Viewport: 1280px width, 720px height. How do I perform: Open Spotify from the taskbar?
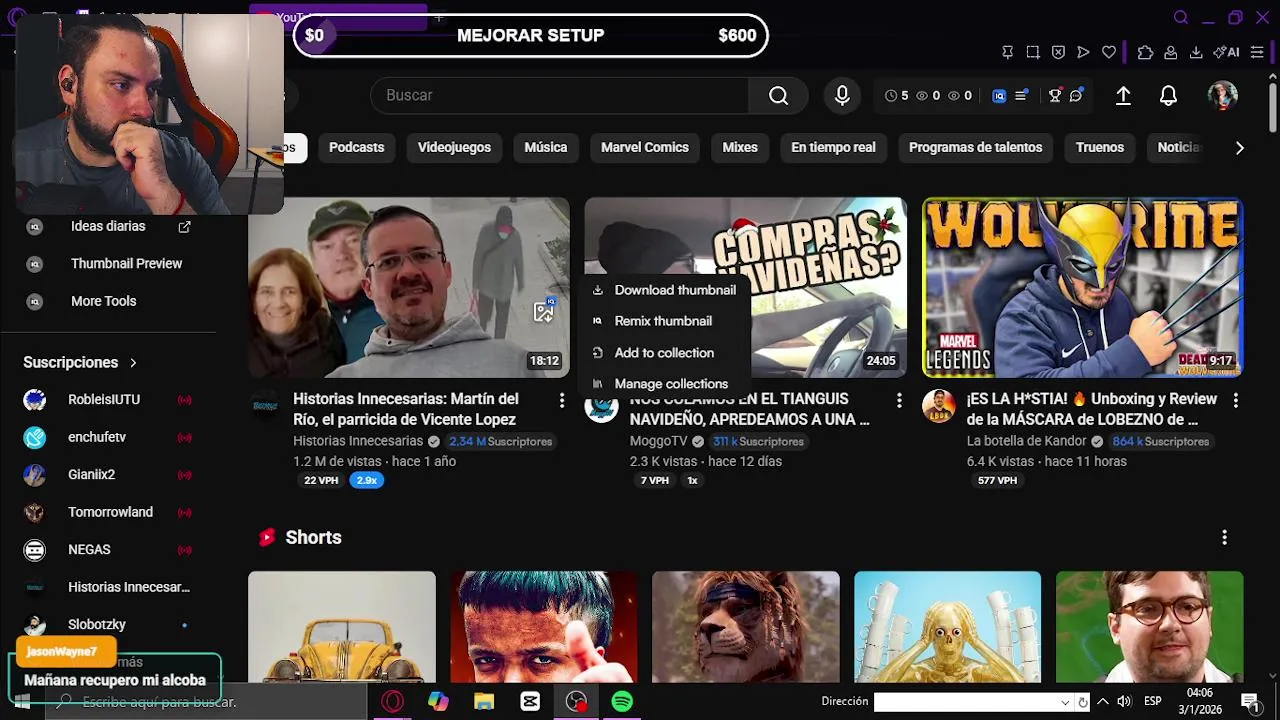(622, 702)
